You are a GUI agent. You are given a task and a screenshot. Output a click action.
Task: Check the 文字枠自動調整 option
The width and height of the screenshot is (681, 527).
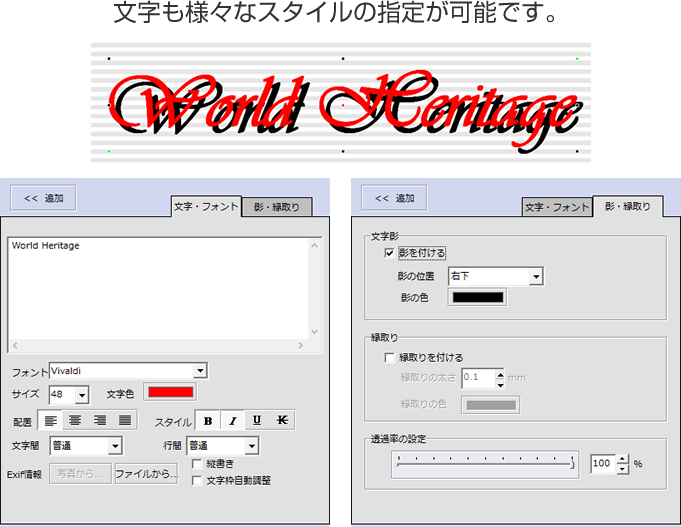pyautogui.click(x=197, y=480)
